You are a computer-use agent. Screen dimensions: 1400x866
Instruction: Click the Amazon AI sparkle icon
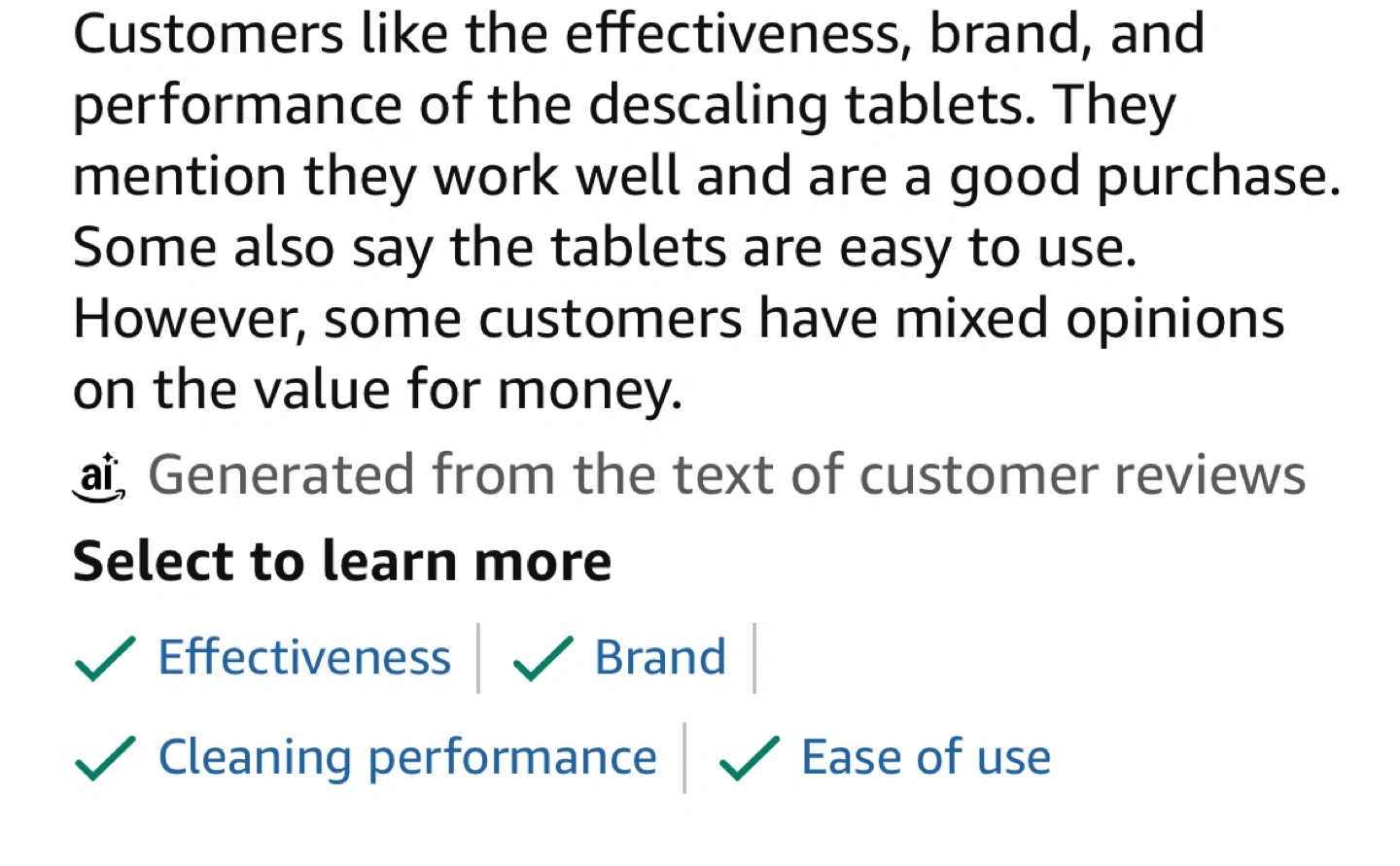click(99, 477)
